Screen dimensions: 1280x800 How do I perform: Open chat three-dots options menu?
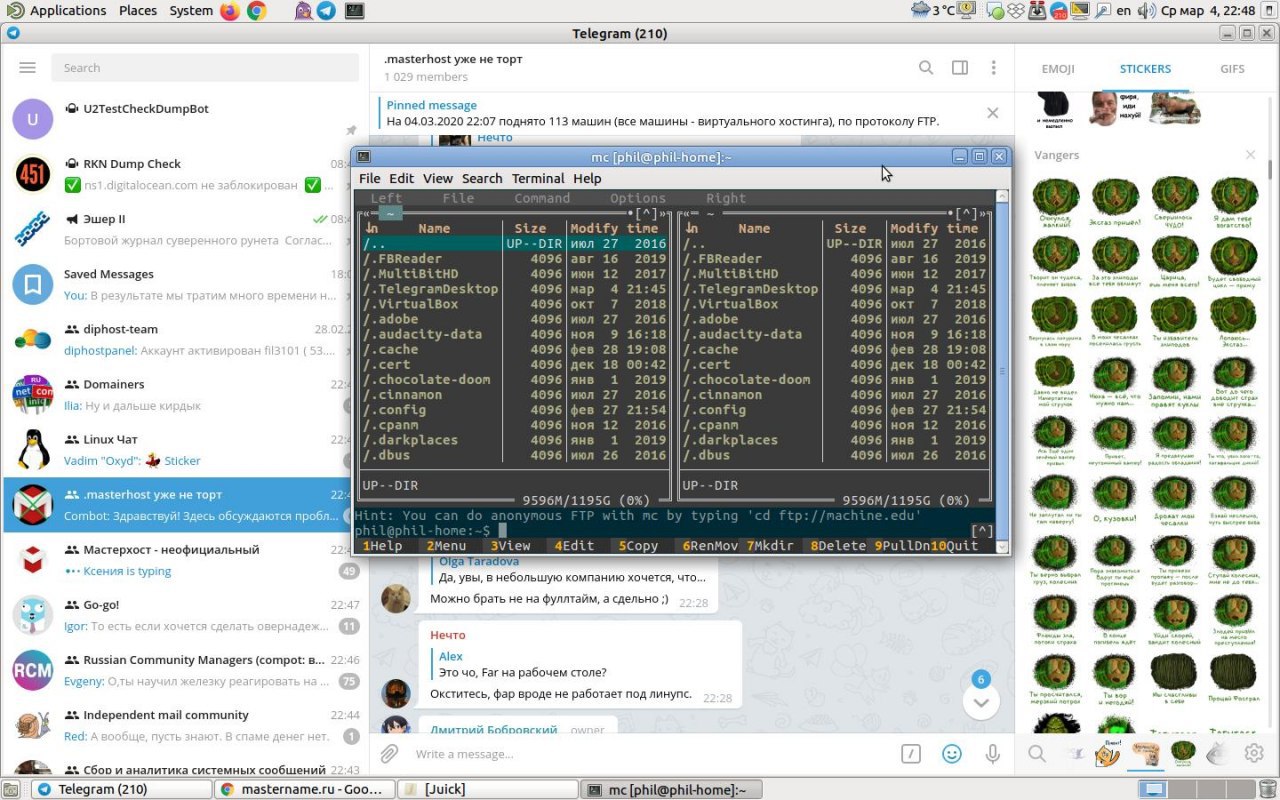[993, 68]
